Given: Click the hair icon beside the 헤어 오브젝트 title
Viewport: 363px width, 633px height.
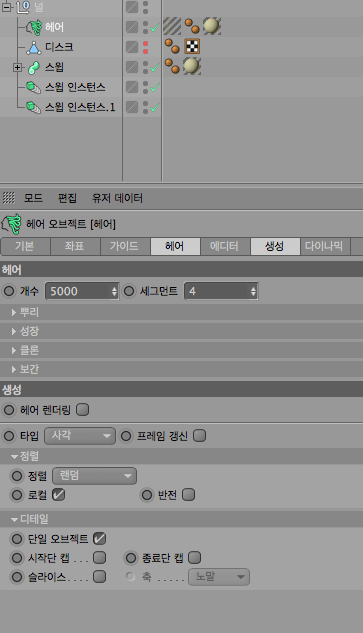Looking at the screenshot, I should 12,224.
